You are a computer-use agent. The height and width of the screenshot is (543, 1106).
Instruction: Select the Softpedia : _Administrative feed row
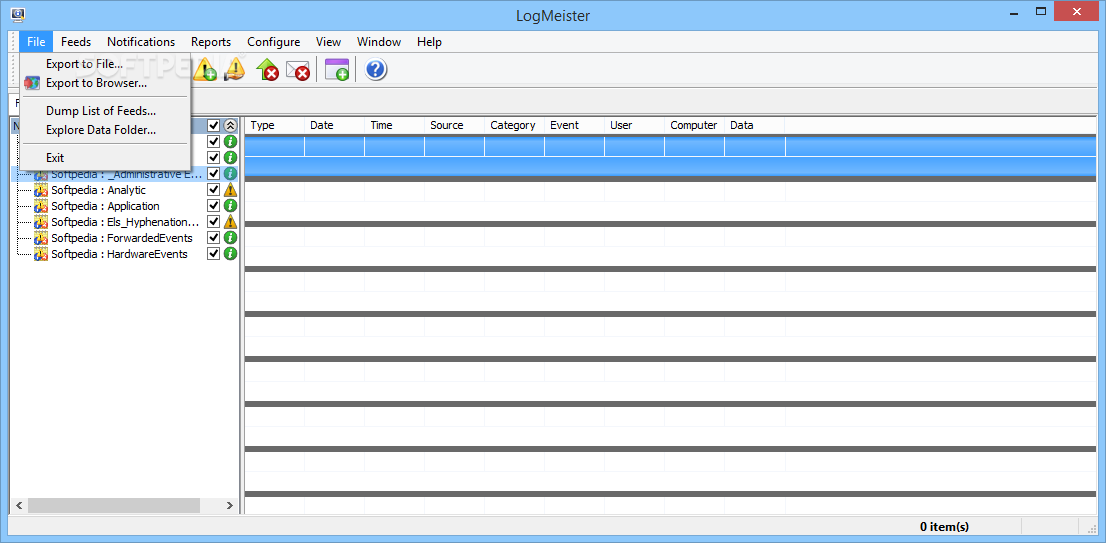pyautogui.click(x=124, y=173)
